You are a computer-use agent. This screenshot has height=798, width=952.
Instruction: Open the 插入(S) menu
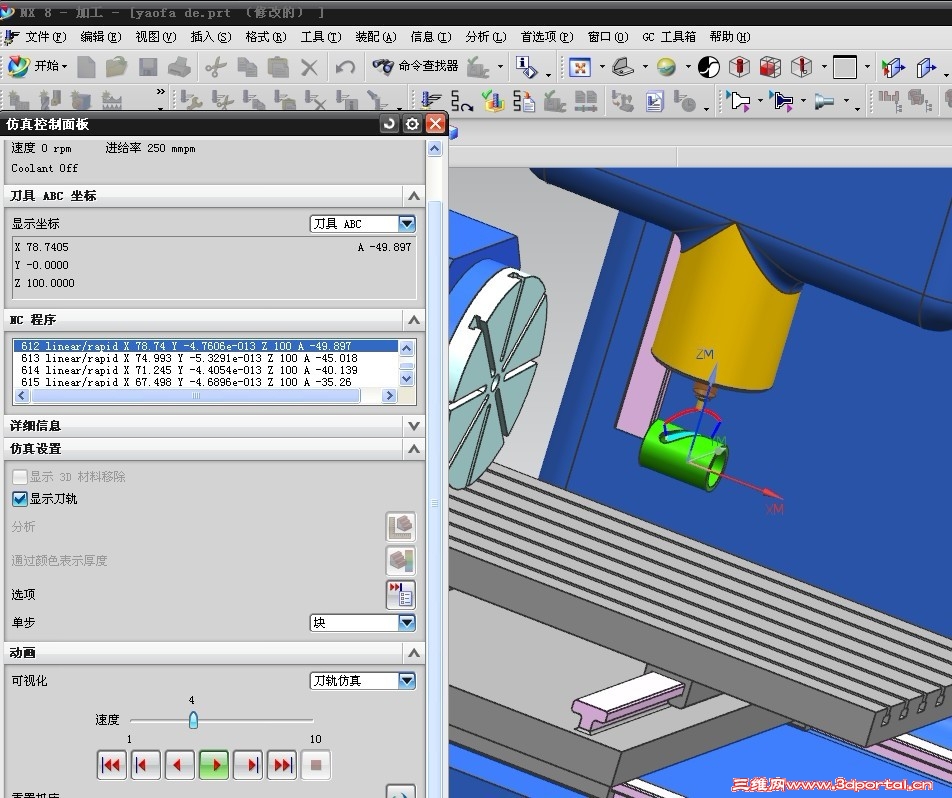pos(211,37)
